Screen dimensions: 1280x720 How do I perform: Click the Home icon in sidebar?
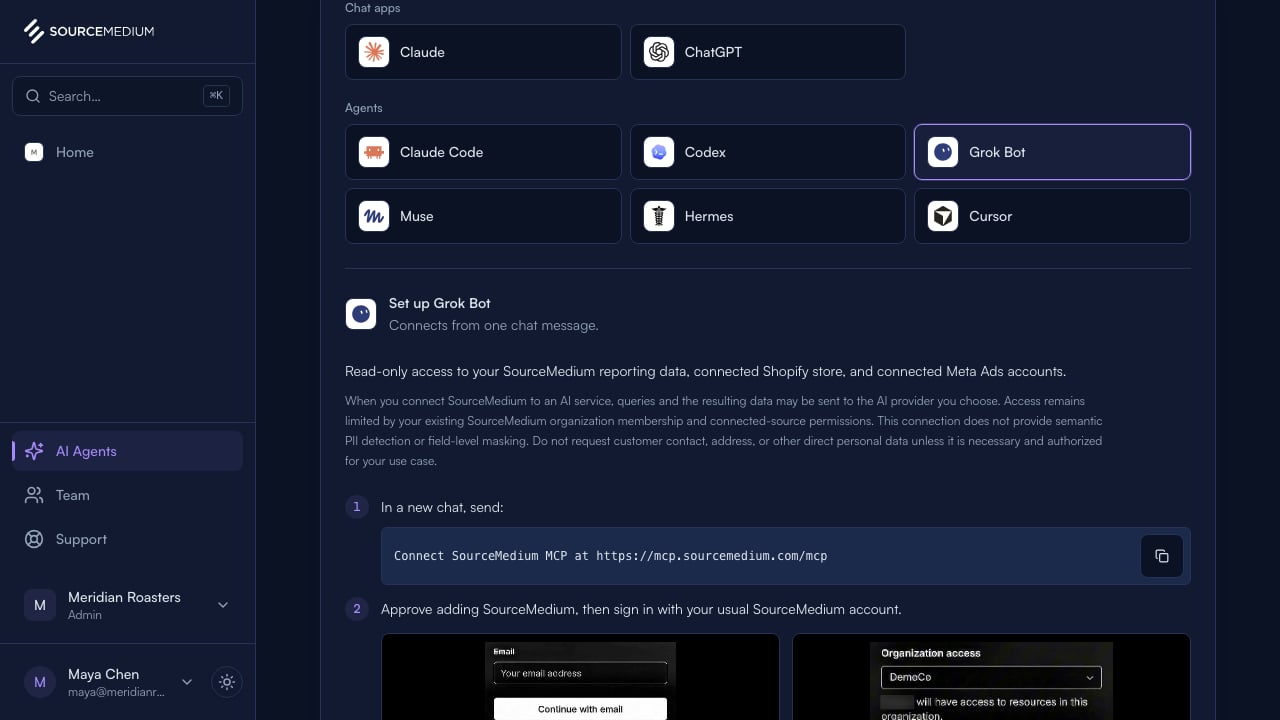[x=34, y=152]
